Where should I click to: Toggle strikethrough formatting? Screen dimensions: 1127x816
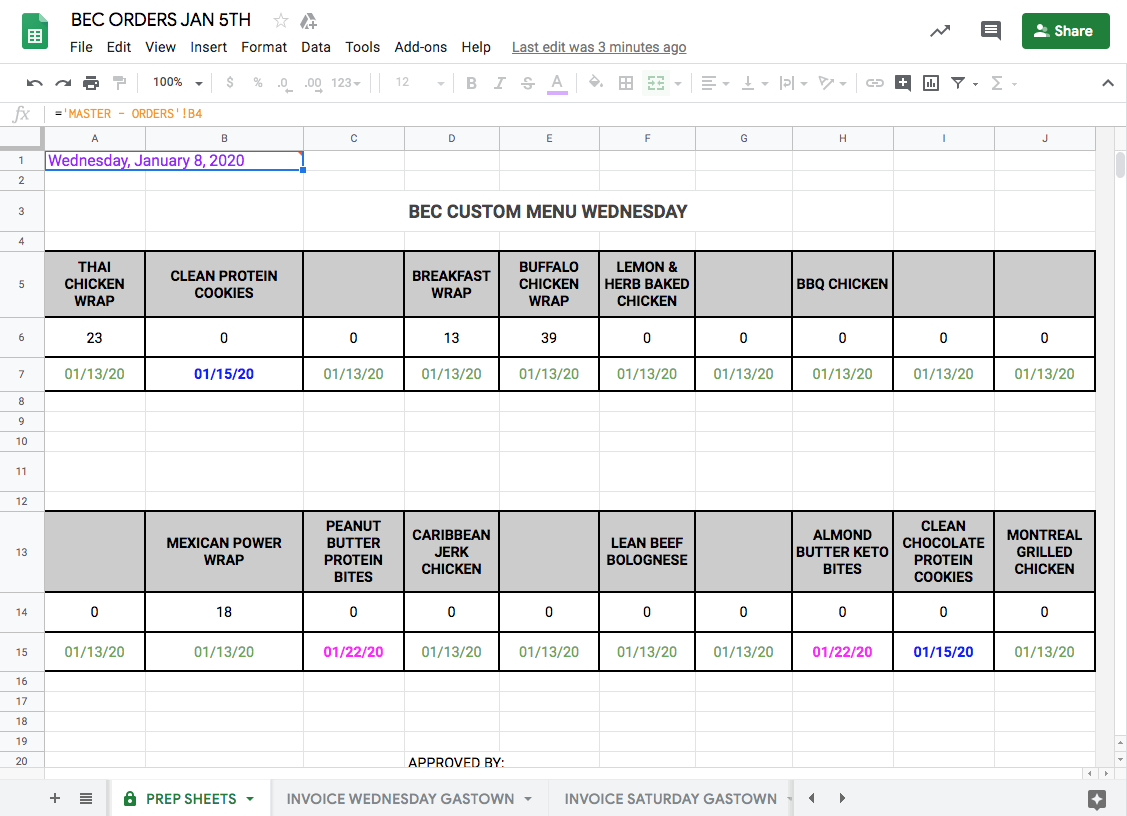pos(528,83)
